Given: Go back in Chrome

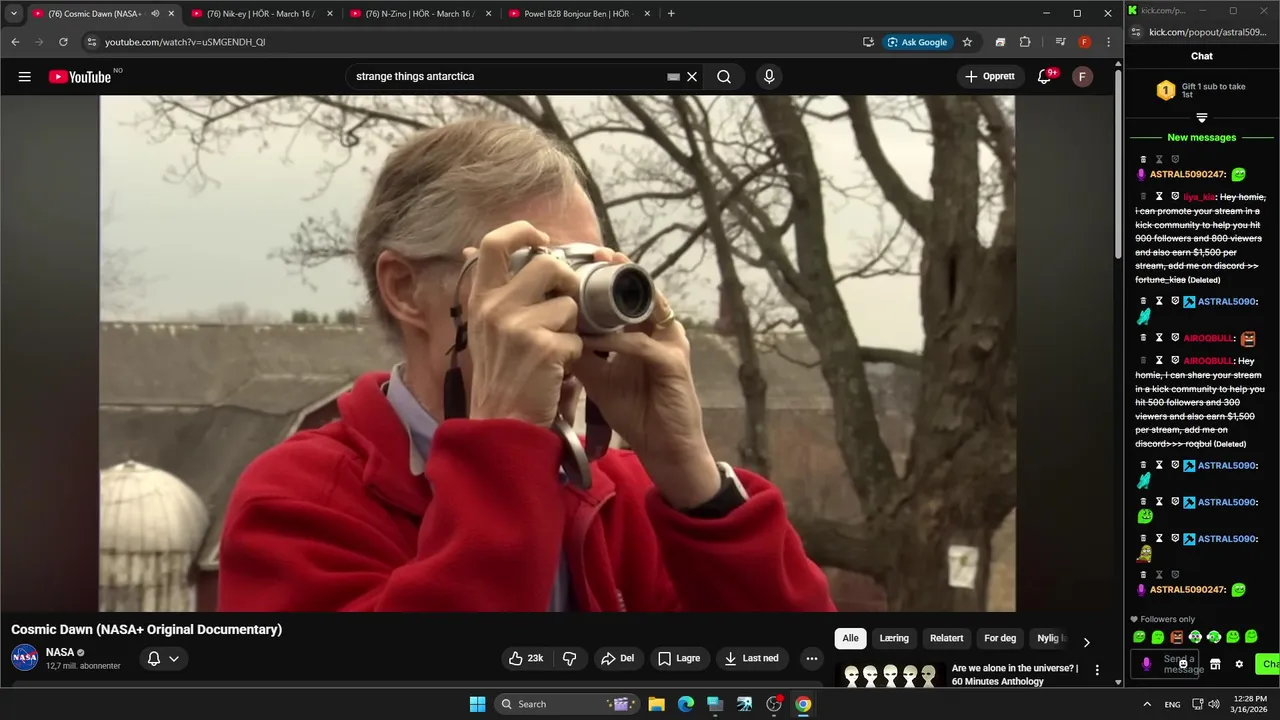Looking at the screenshot, I should tap(15, 42).
